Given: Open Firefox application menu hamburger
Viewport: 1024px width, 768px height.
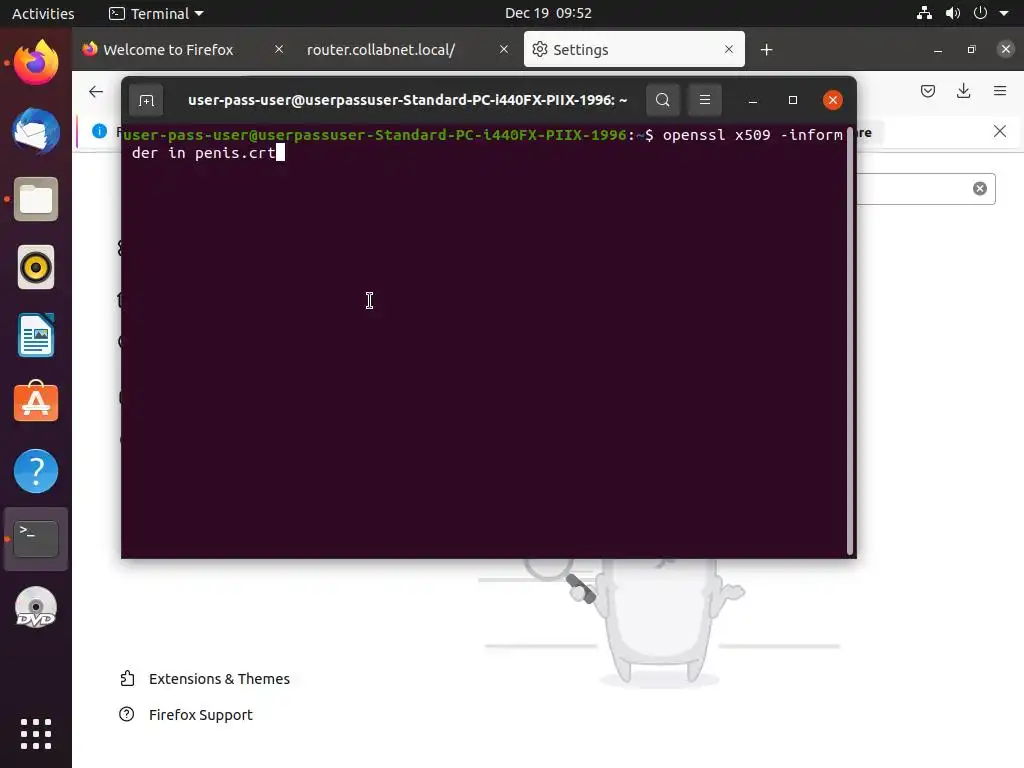Looking at the screenshot, I should click(x=1000, y=91).
